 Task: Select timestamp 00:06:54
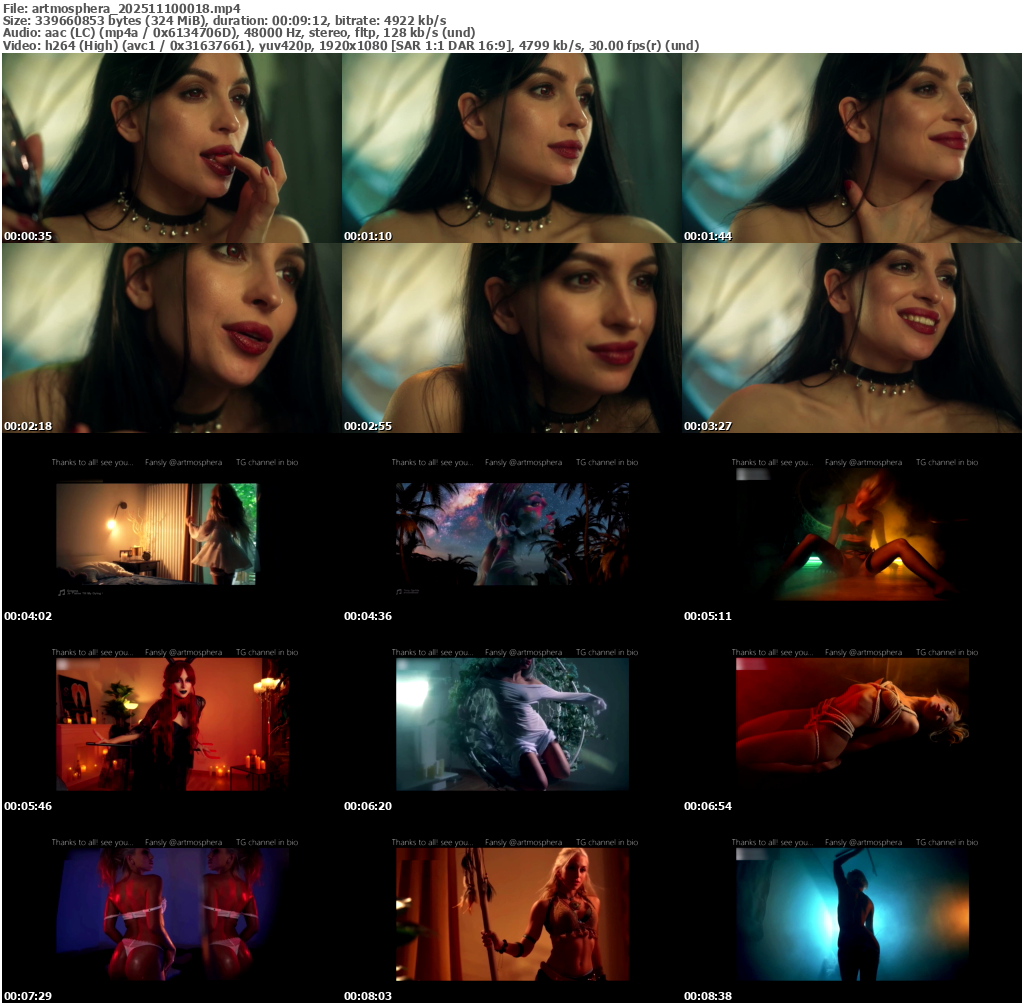click(x=708, y=806)
